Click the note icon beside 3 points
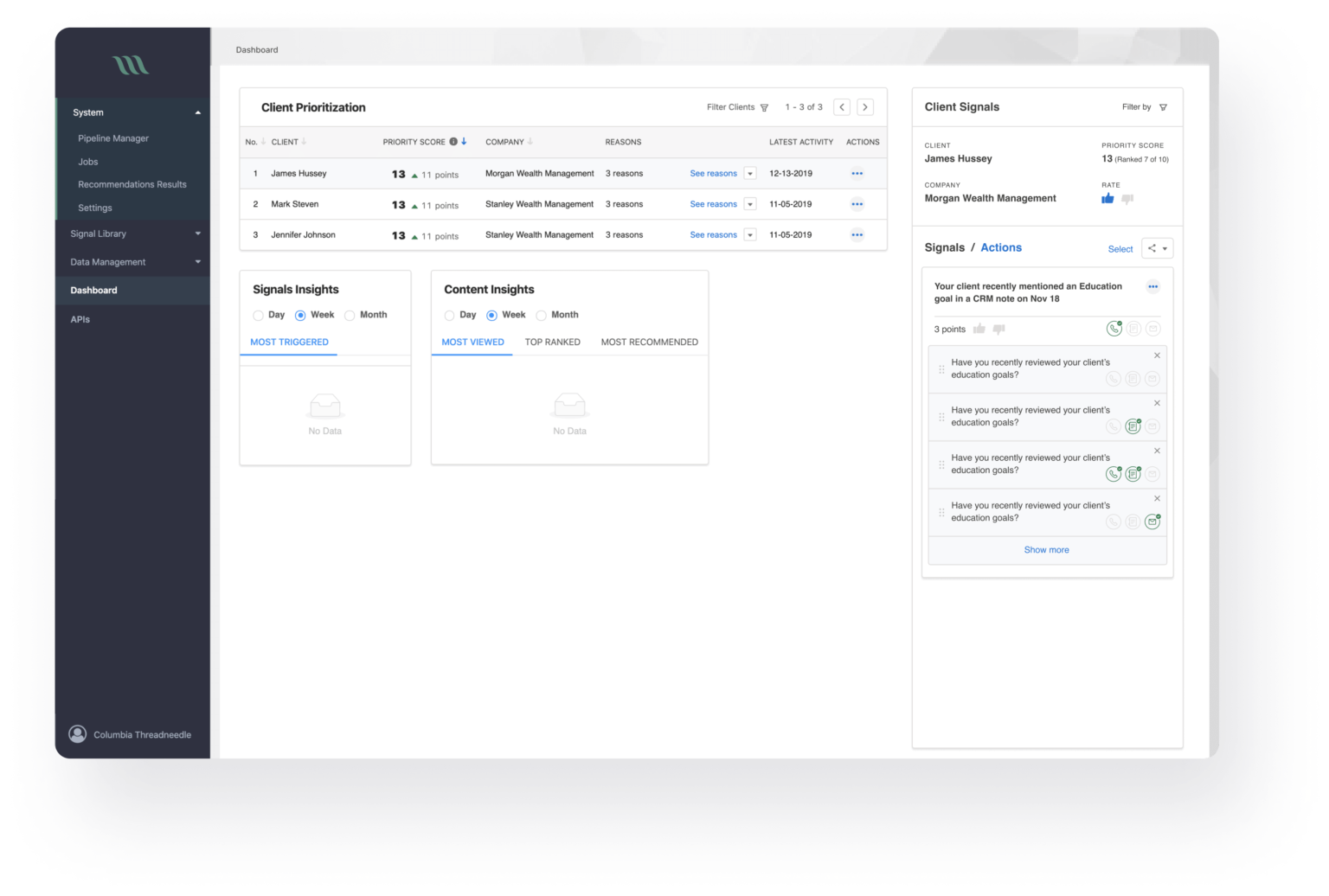Viewport: 1329px width, 896px height. (x=1133, y=329)
